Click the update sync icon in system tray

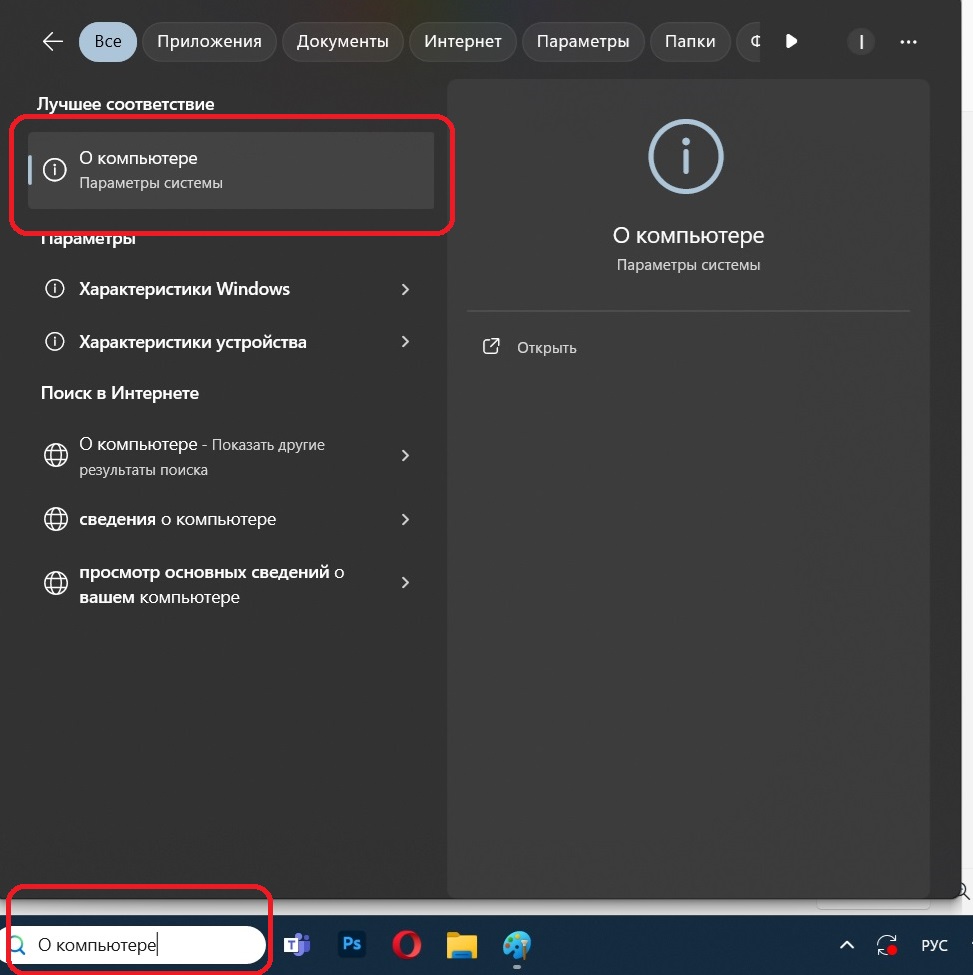point(886,944)
